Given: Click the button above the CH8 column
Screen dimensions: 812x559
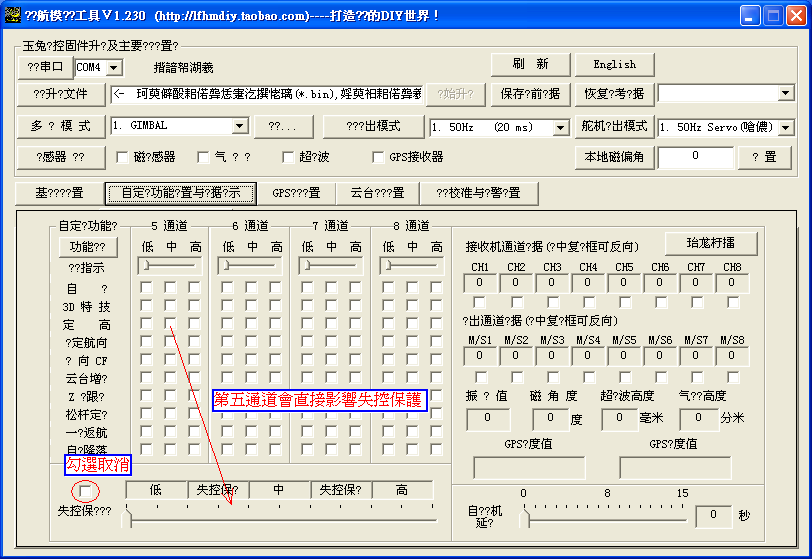Looking at the screenshot, I should 711,243.
